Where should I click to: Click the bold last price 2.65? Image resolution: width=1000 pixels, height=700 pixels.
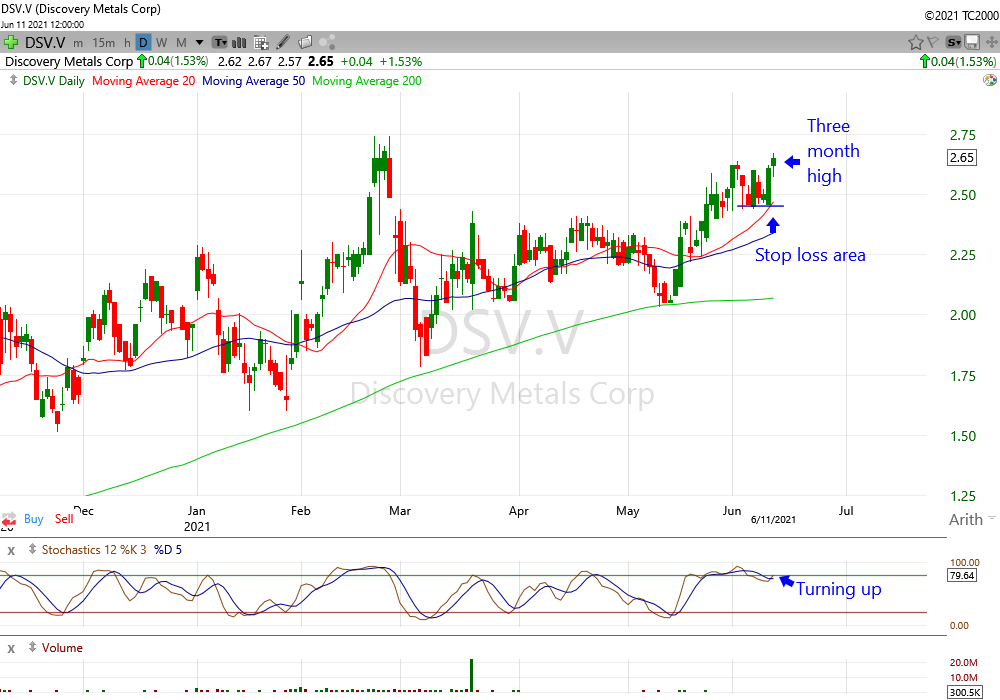[320, 62]
